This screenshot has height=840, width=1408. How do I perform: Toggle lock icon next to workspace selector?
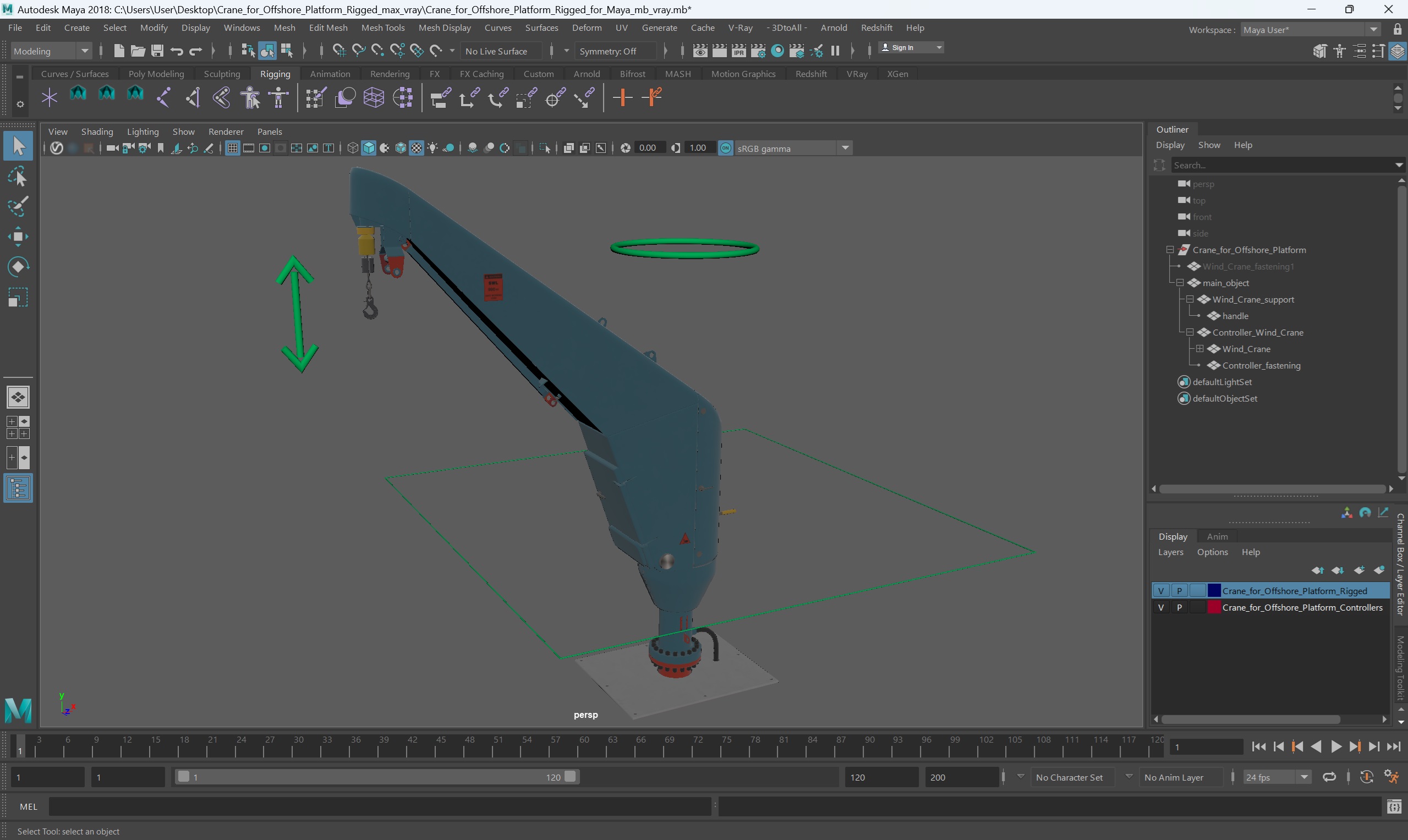tap(1397, 30)
